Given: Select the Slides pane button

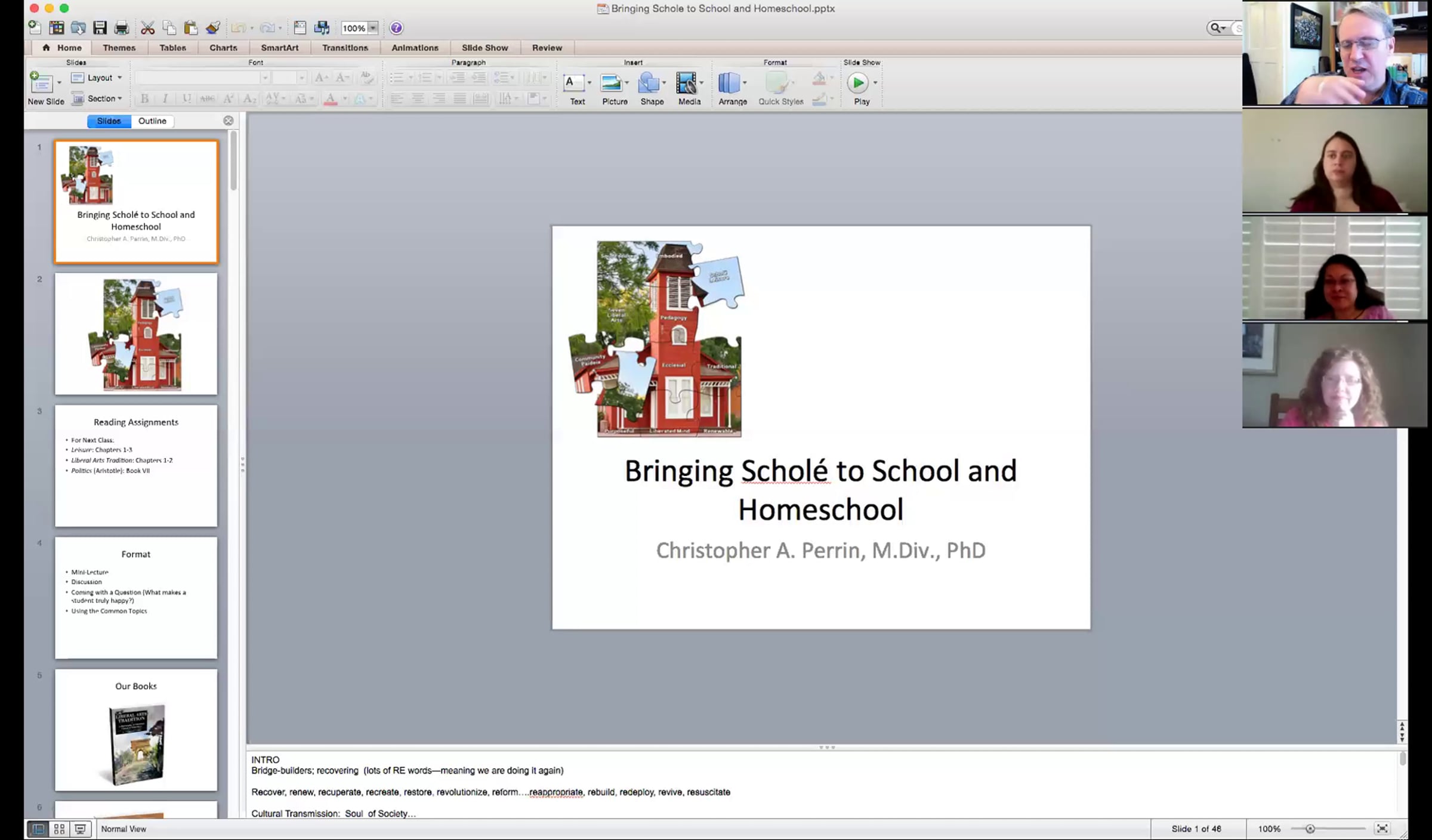Looking at the screenshot, I should [109, 121].
